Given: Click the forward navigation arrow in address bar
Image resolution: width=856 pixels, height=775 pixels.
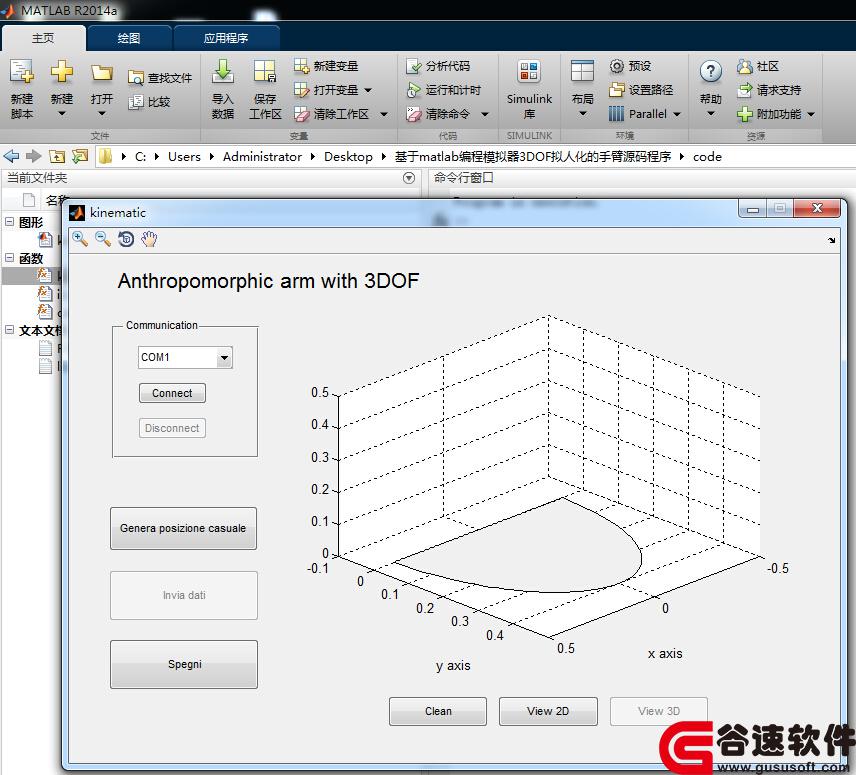Looking at the screenshot, I should (34, 157).
